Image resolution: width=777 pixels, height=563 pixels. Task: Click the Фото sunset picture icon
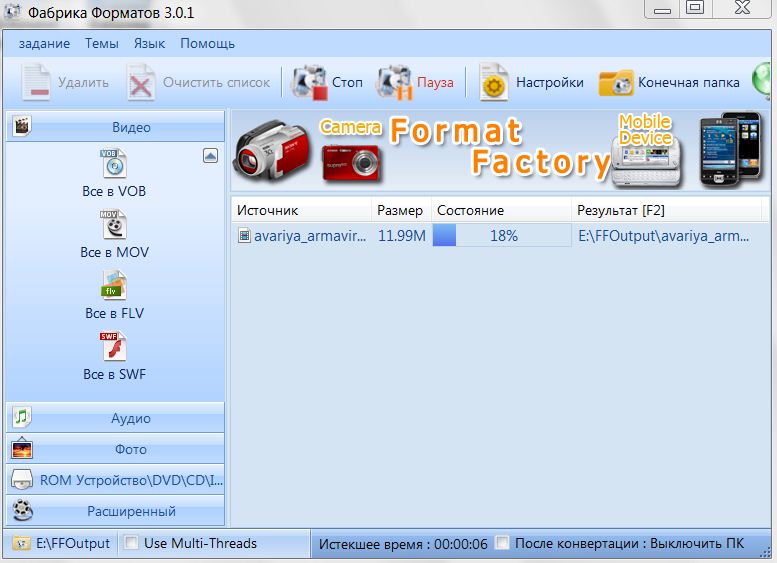[x=21, y=448]
